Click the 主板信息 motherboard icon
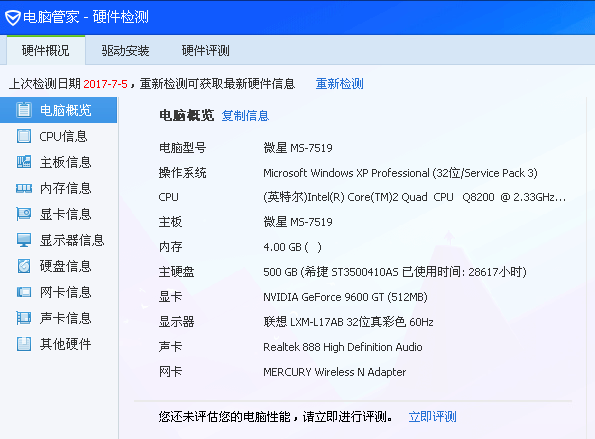The height and width of the screenshot is (439, 595). click(24, 162)
